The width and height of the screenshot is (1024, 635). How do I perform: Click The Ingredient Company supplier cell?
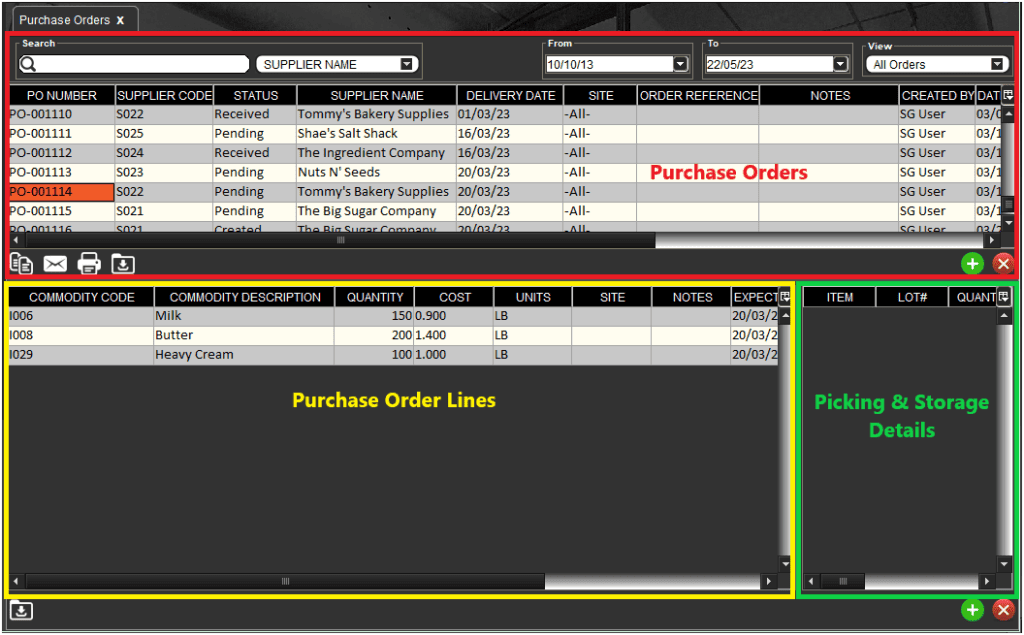[377, 153]
